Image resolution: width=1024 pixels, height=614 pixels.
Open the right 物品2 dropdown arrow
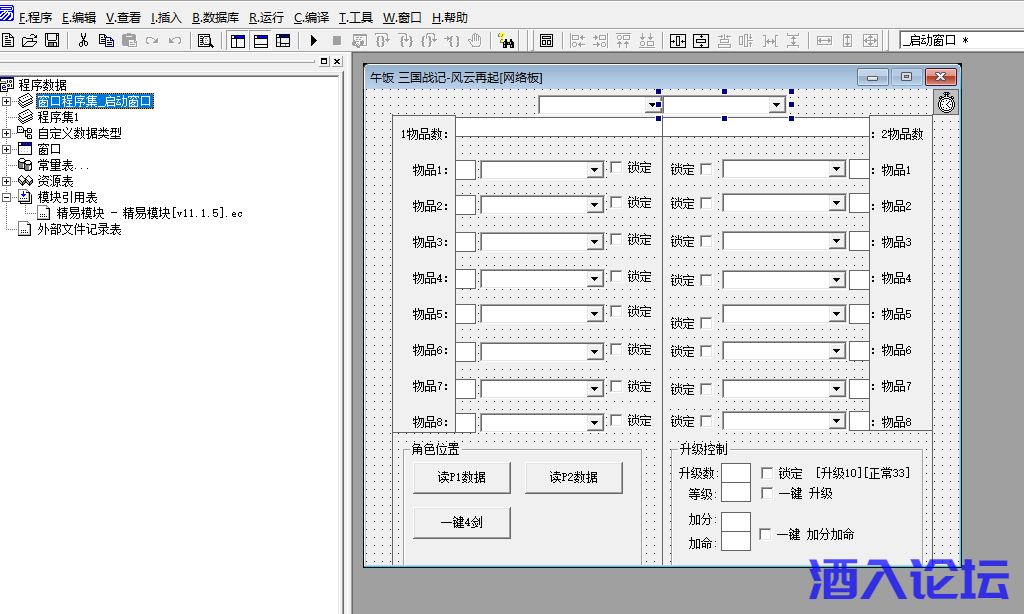click(837, 204)
